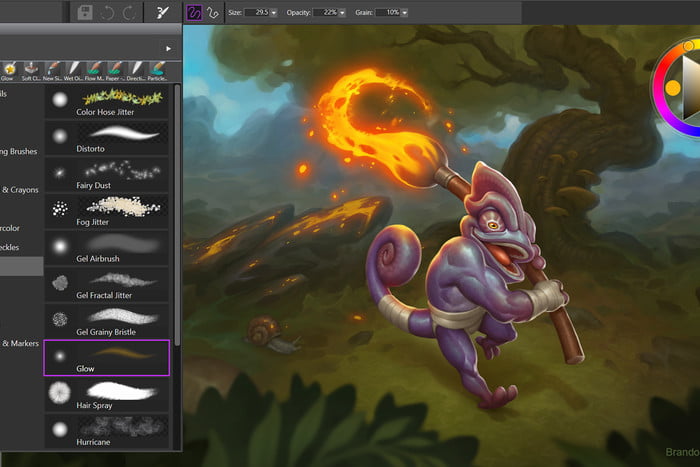Select the Fairy Dust brush variant

pyautogui.click(x=108, y=173)
